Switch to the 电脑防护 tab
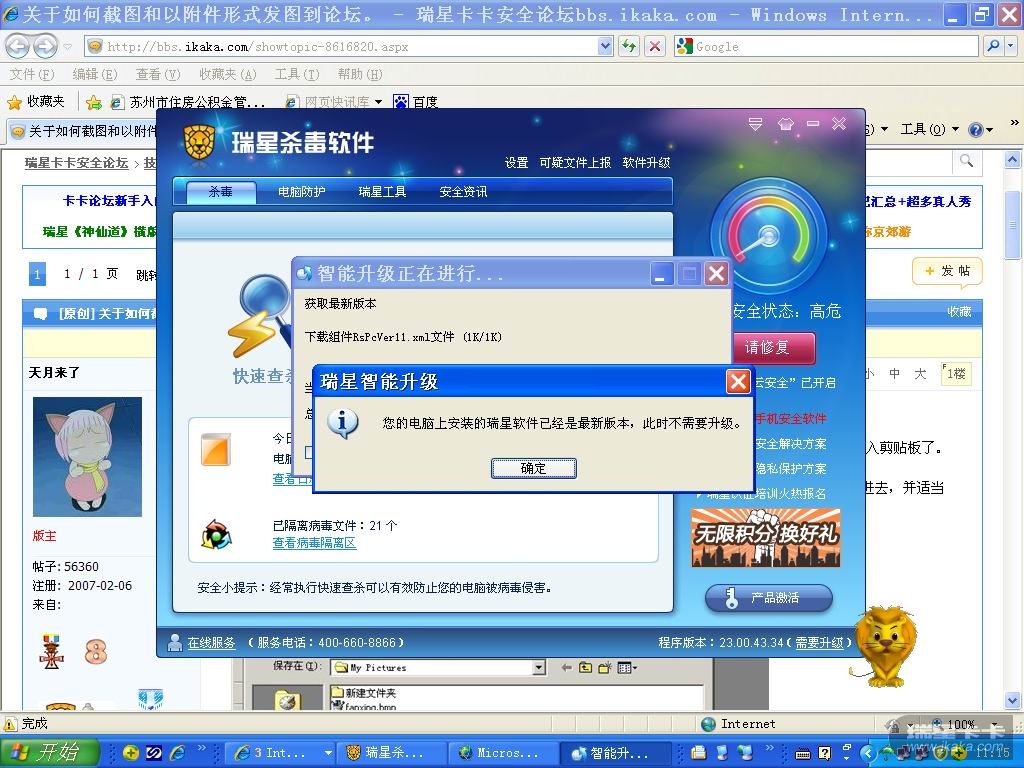The width and height of the screenshot is (1024, 768). coord(301,192)
